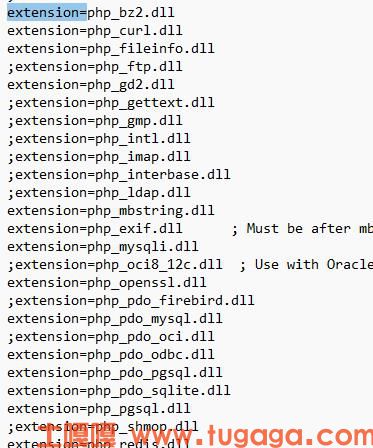The height and width of the screenshot is (448, 373).
Task: Click the highlighted extension= text on bz2 line
Action: pyautogui.click(x=47, y=13)
